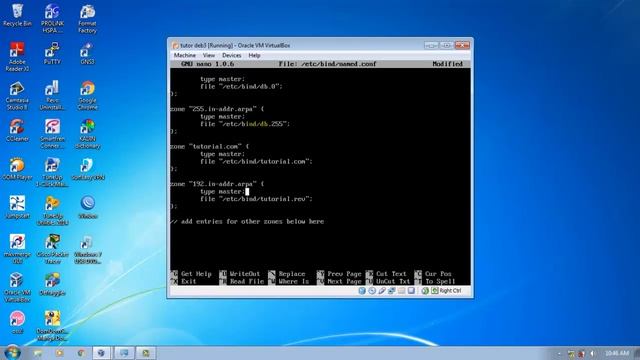The height and width of the screenshot is (360, 640).
Task: Open Chrome from the taskbar
Action: point(80,353)
